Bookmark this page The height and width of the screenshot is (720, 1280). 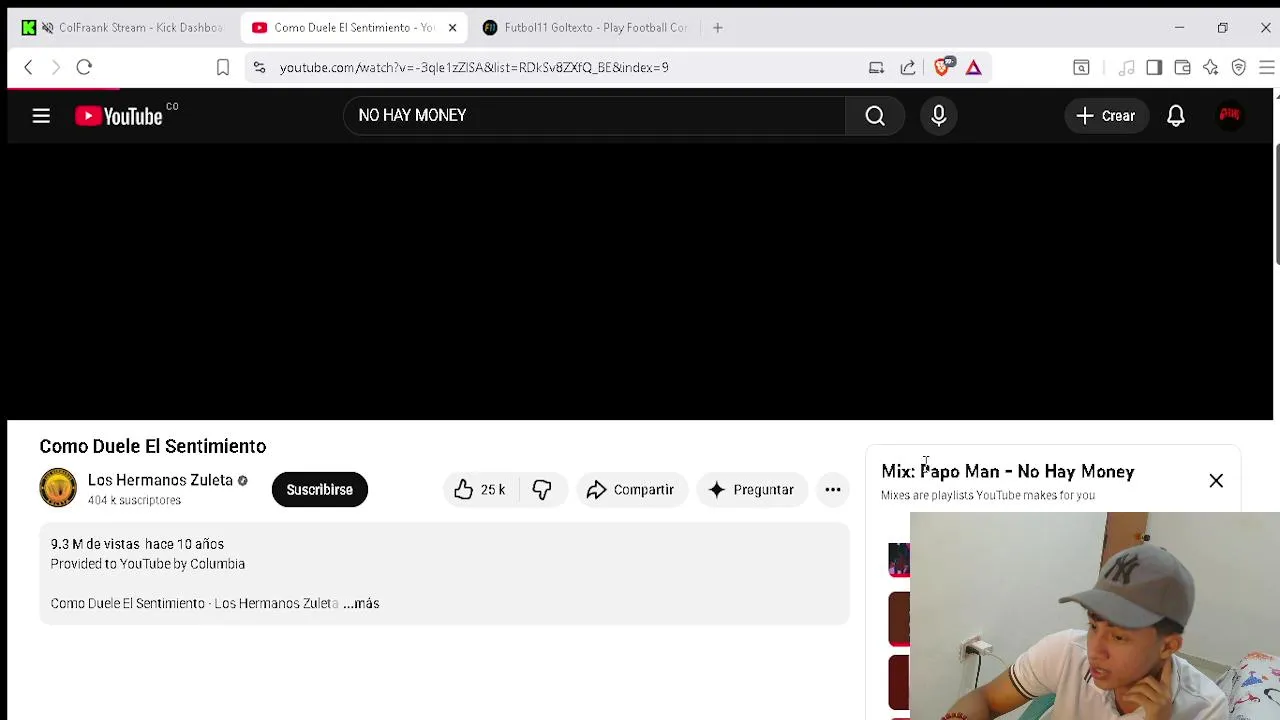(x=223, y=68)
